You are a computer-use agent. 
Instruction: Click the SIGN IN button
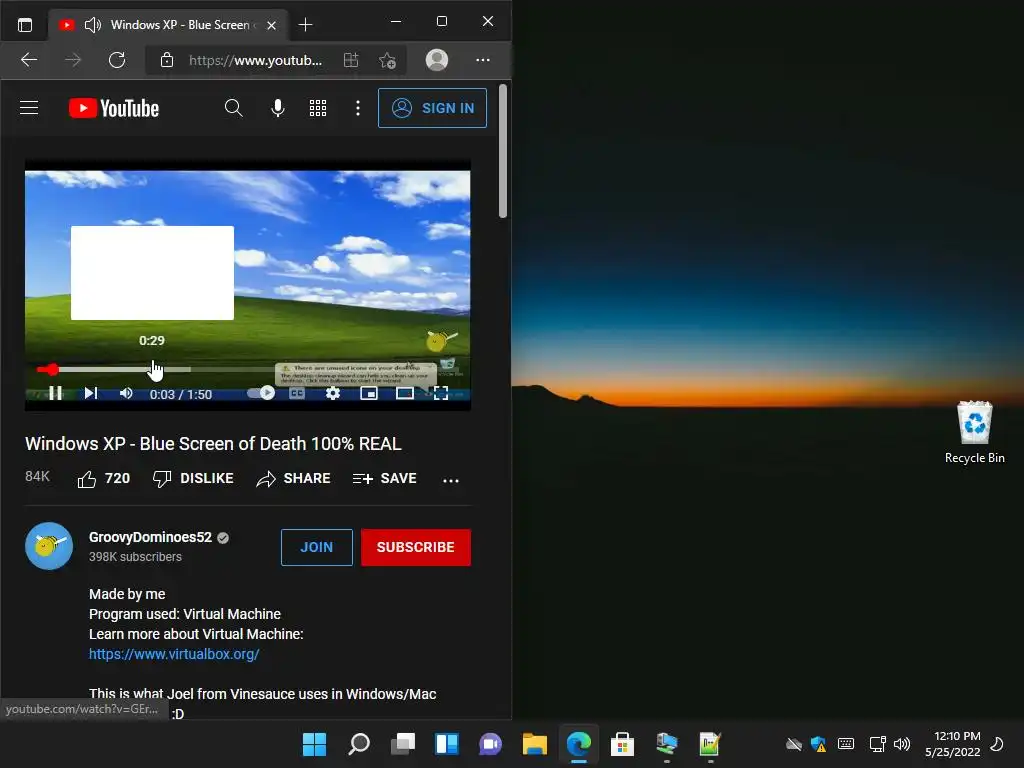coord(432,108)
